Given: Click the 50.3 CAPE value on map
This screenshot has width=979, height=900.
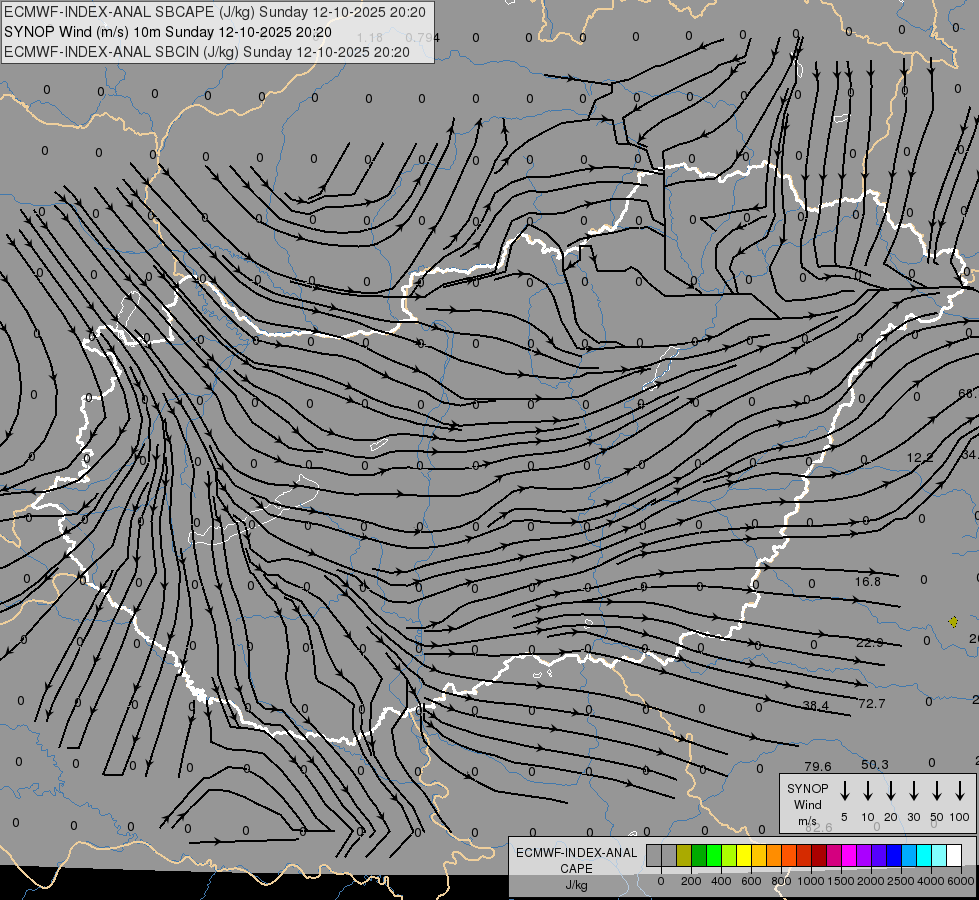Looking at the screenshot, I should (x=875, y=764).
